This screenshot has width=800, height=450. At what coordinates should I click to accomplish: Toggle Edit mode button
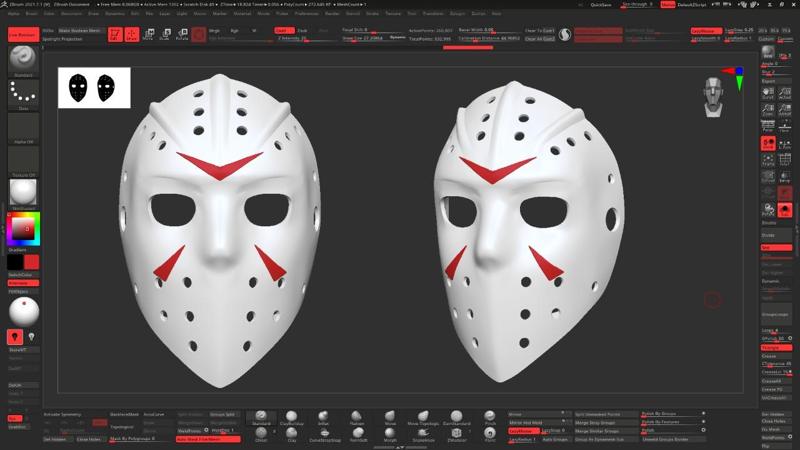click(115, 34)
